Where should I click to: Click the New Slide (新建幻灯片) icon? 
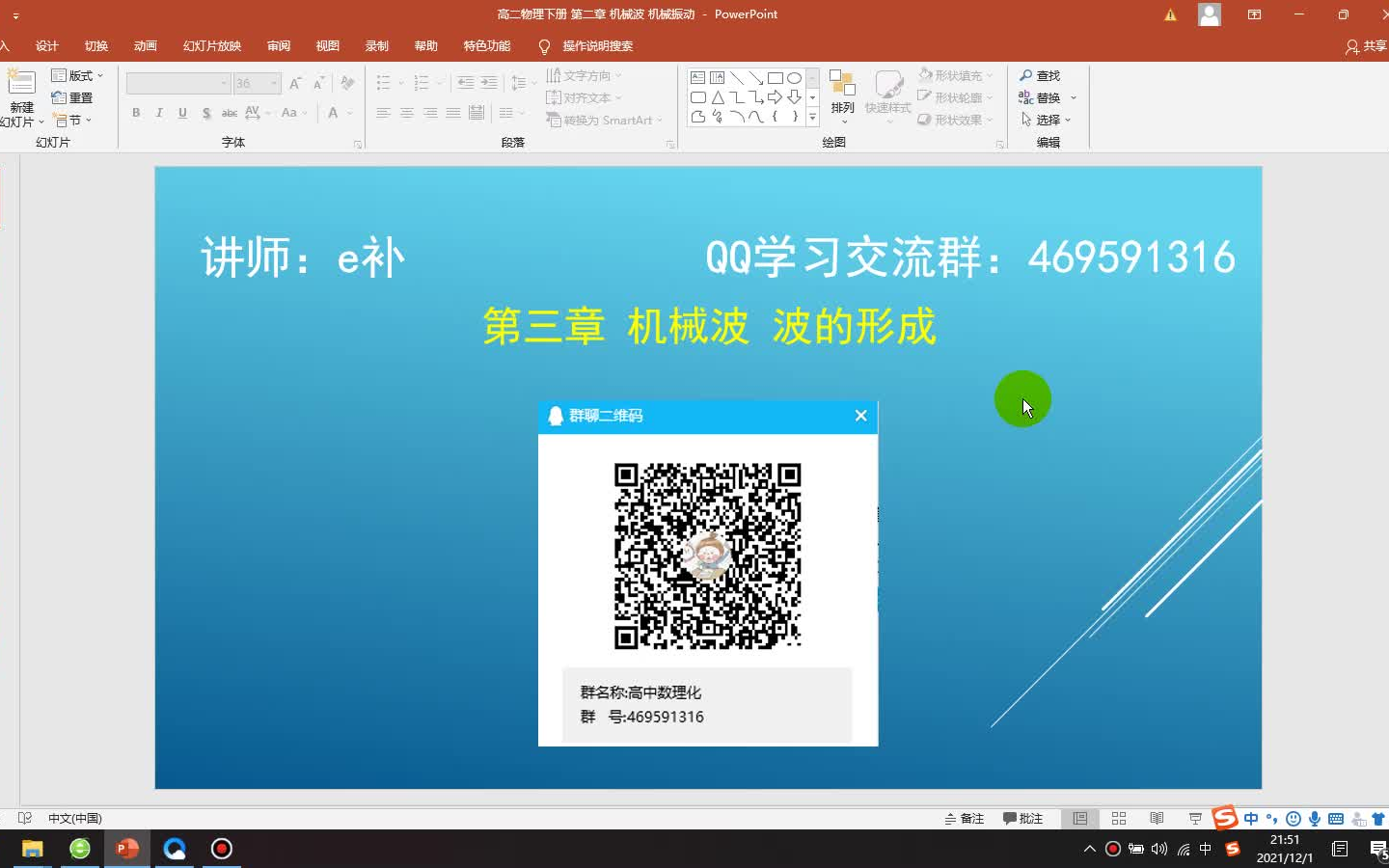21,84
